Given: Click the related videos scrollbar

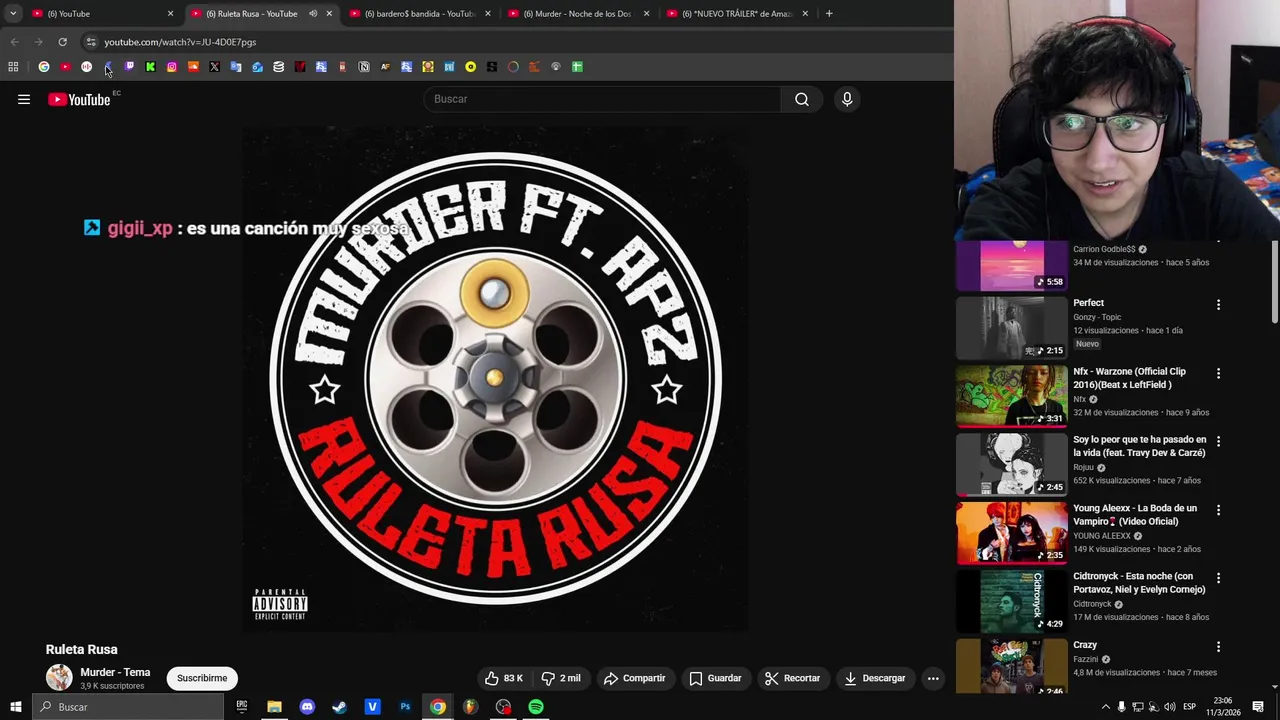Looking at the screenshot, I should click(x=1274, y=283).
